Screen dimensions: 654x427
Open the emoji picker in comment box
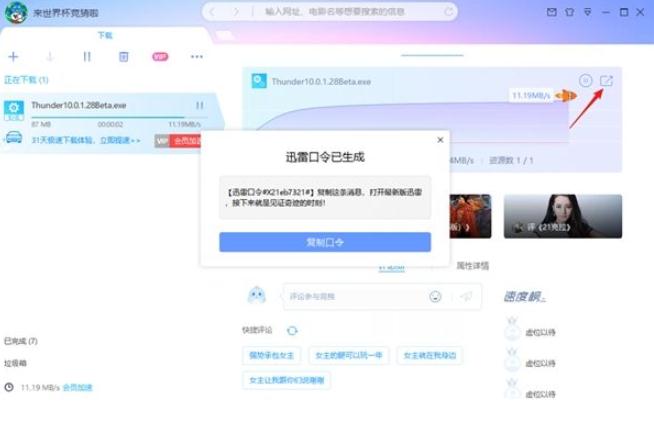click(435, 296)
